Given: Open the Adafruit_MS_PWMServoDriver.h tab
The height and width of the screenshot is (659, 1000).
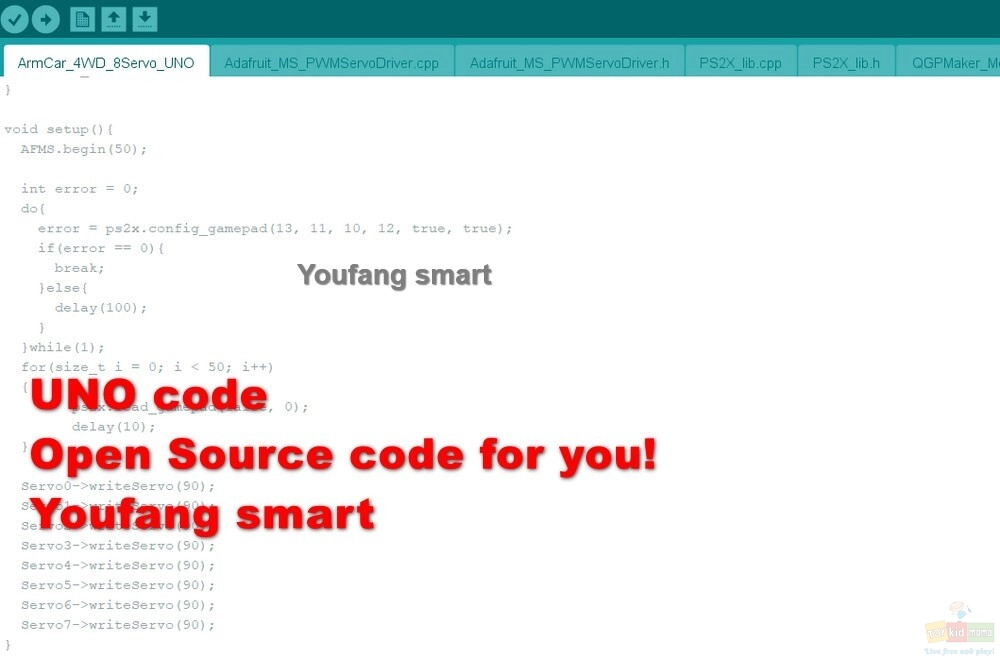Looking at the screenshot, I should pyautogui.click(x=570, y=63).
